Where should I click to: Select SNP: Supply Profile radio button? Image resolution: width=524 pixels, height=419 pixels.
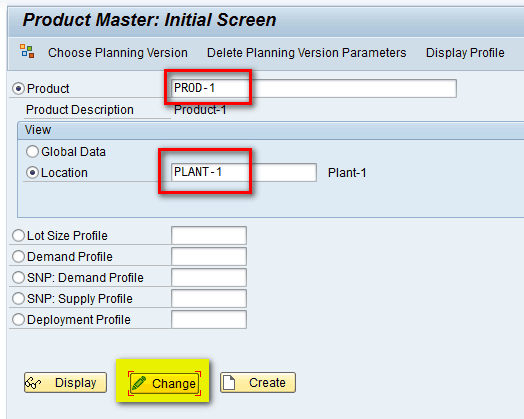click(18, 298)
